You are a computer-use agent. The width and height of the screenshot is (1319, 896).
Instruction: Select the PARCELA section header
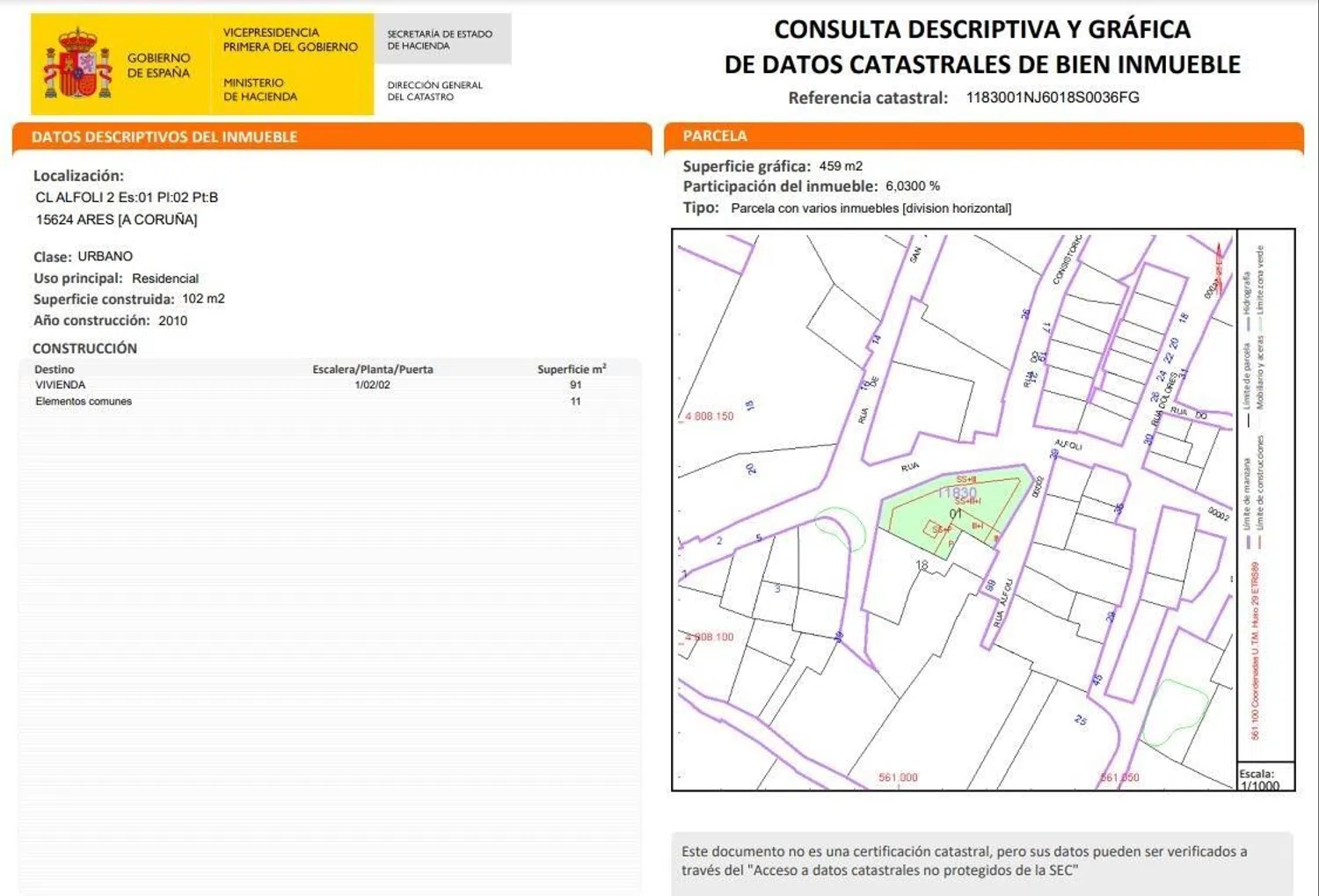715,136
